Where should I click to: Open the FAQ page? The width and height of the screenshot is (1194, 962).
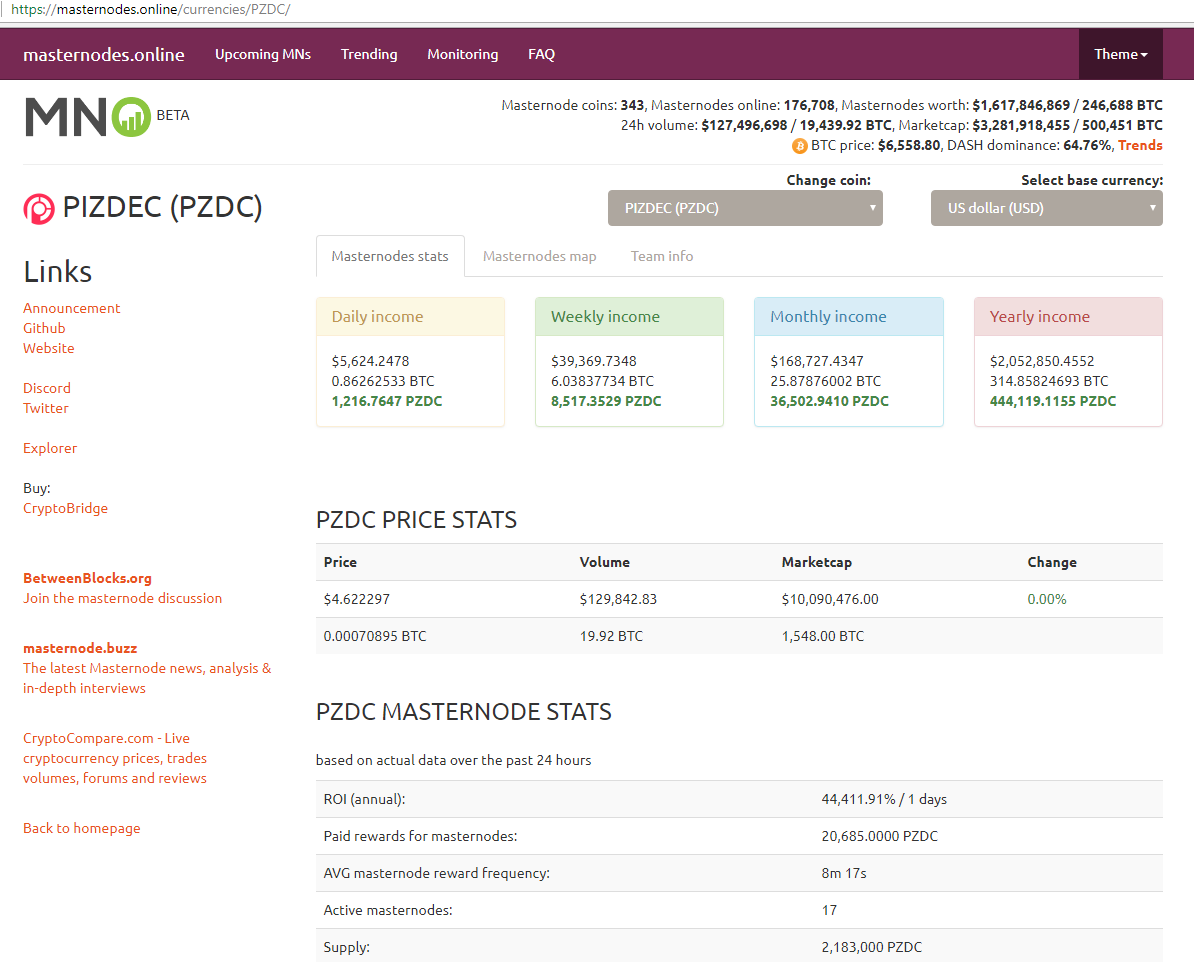point(541,54)
